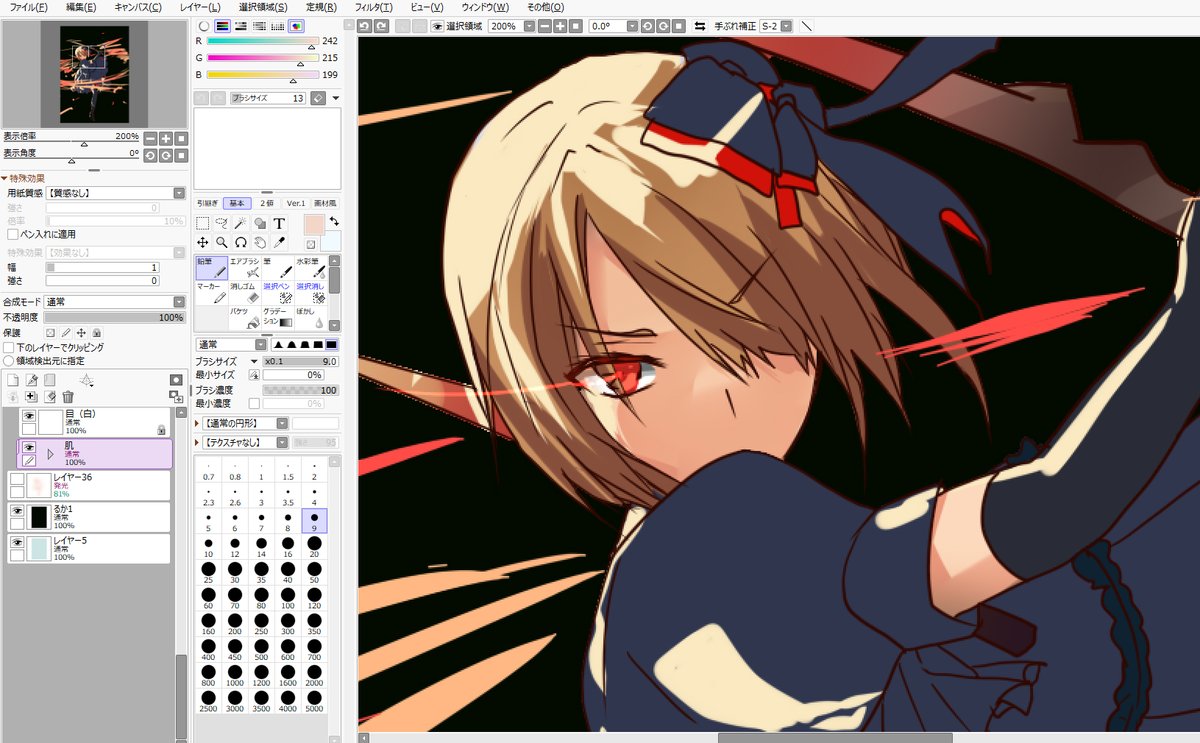Hide the レイヤー5 layer
The height and width of the screenshot is (743, 1200).
click(16, 542)
